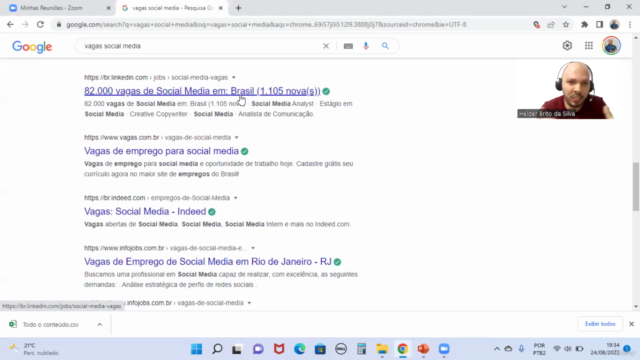
Task: Open the Google account avatar
Action: (x=611, y=45)
